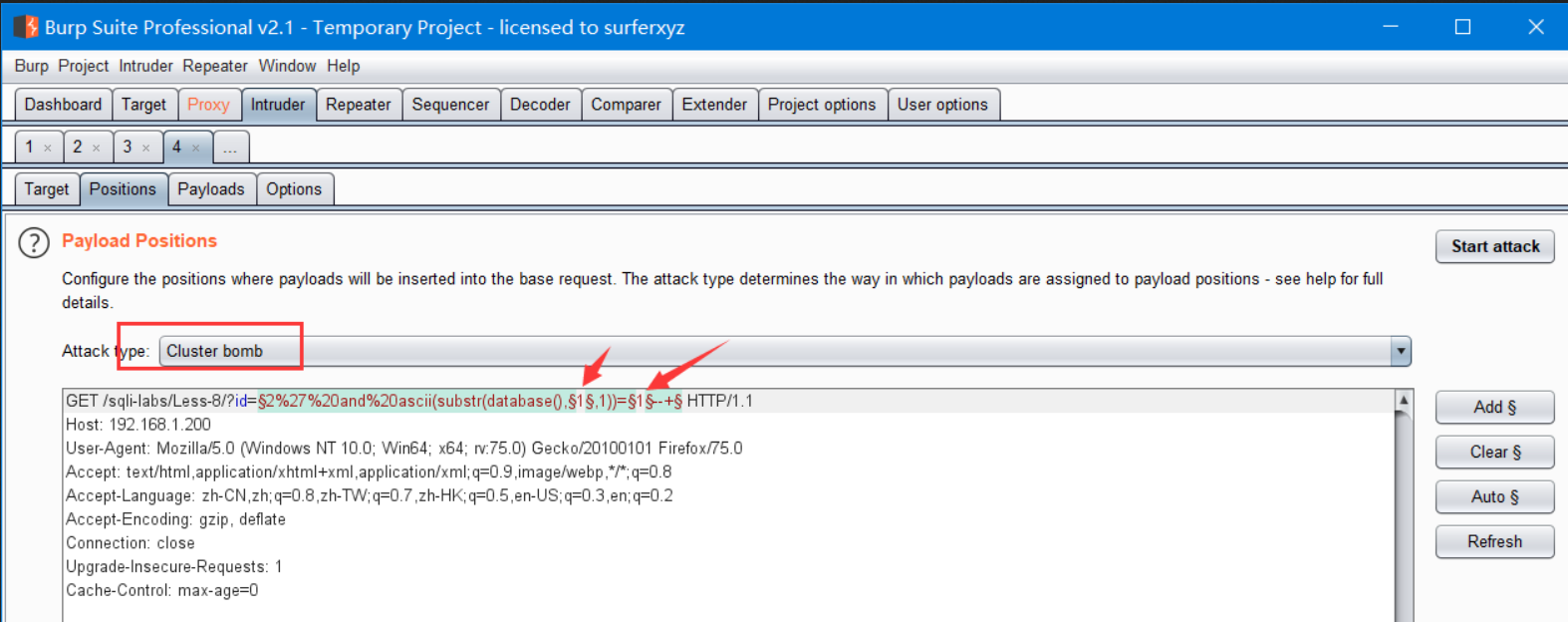Open the Intruder menu
Screen dimensions: 1568x622
click(145, 66)
